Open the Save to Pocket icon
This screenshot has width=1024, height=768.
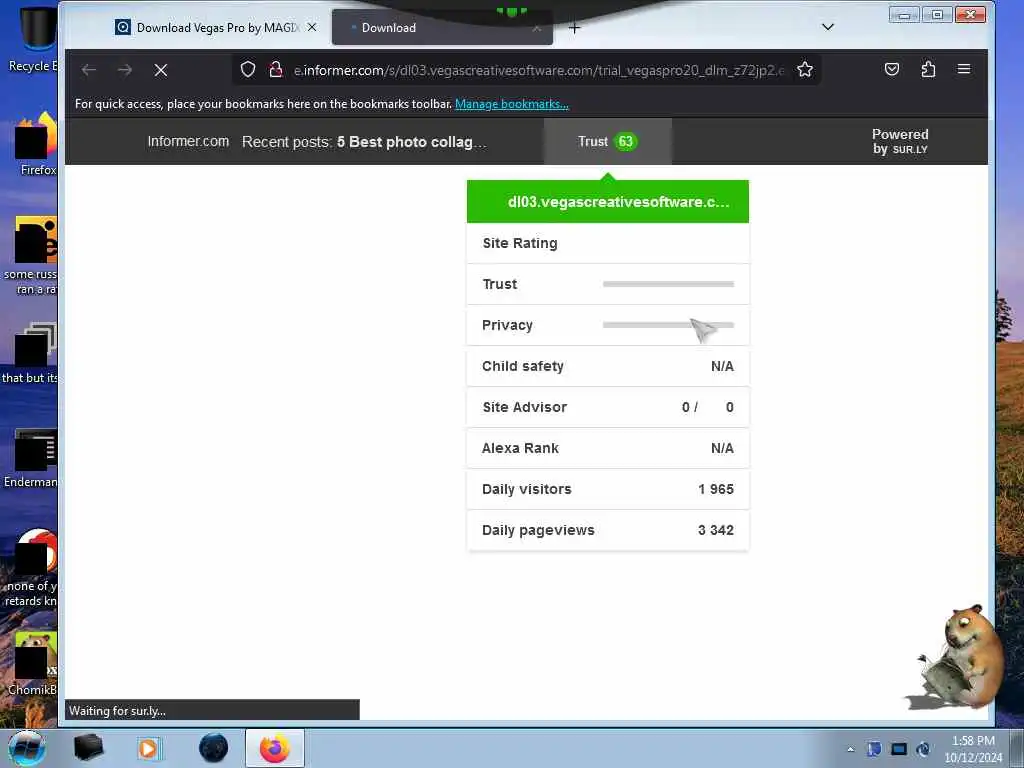click(892, 69)
